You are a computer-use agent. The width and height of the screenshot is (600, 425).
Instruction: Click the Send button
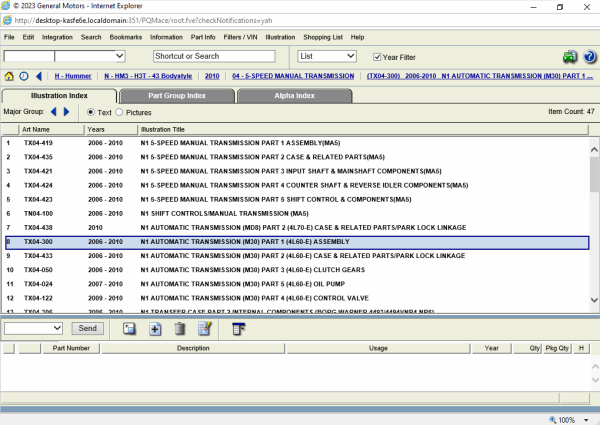(88, 328)
